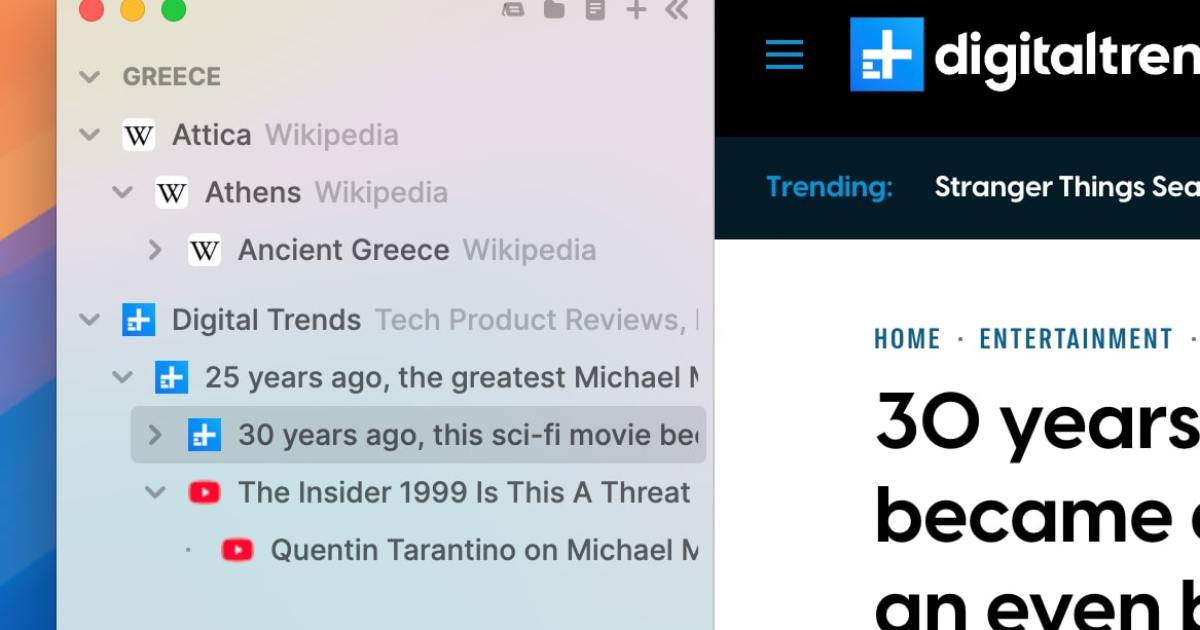
Task: Click the ENTERTAINMENT breadcrumb link
Action: pyautogui.click(x=1076, y=339)
